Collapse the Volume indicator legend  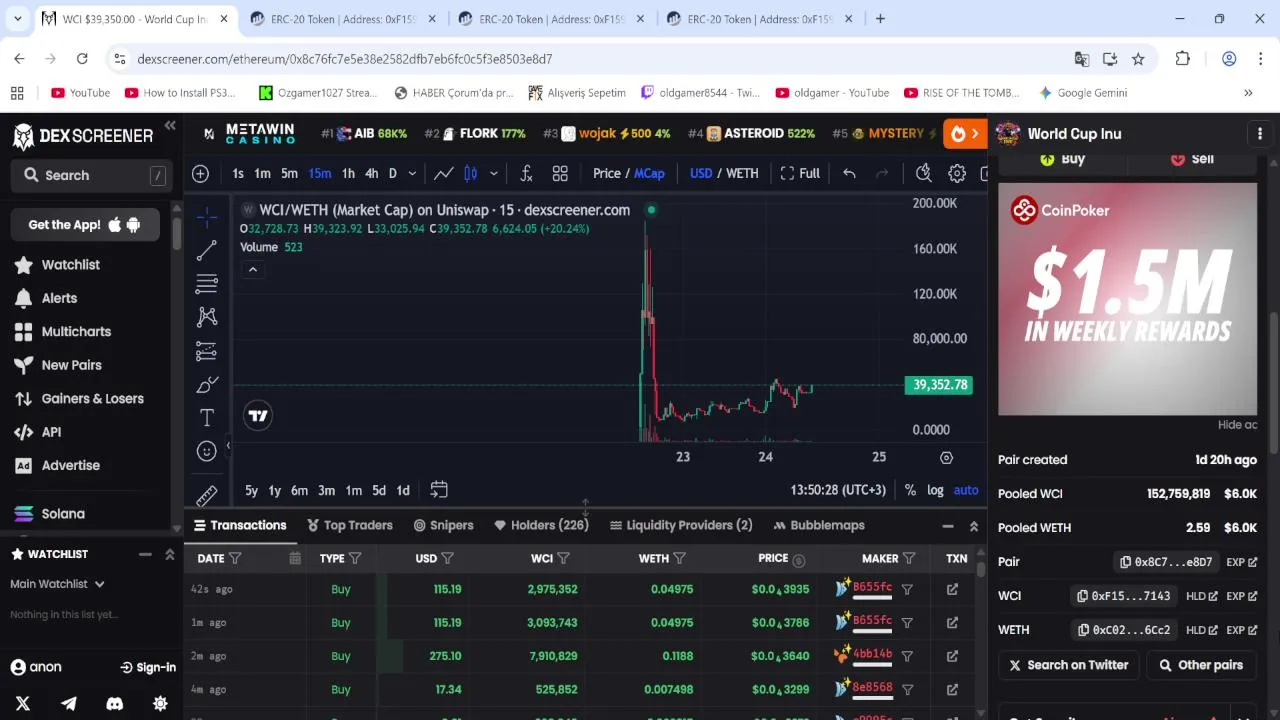click(x=253, y=269)
